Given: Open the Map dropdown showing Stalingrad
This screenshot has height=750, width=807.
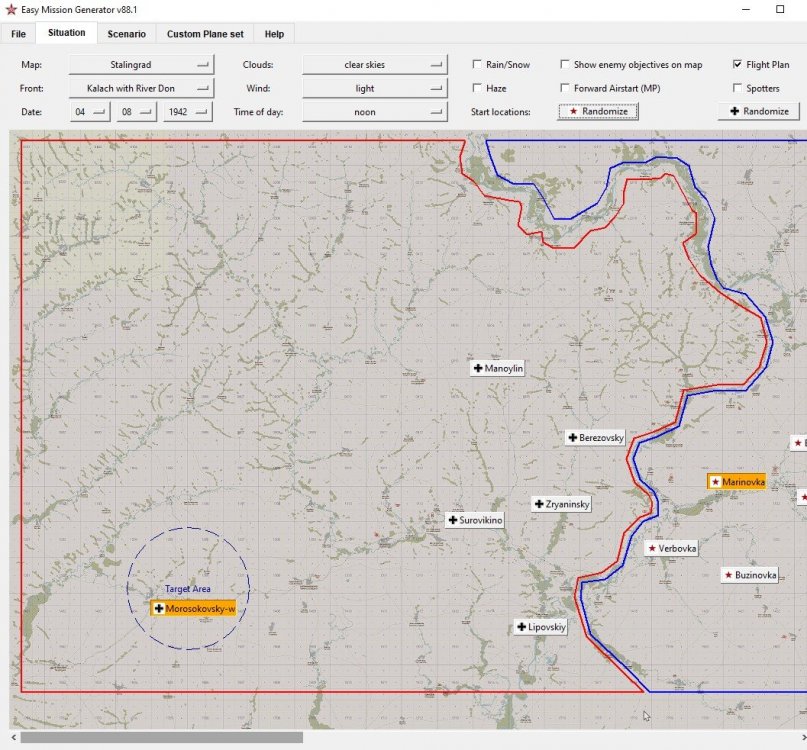Looking at the screenshot, I should (141, 65).
